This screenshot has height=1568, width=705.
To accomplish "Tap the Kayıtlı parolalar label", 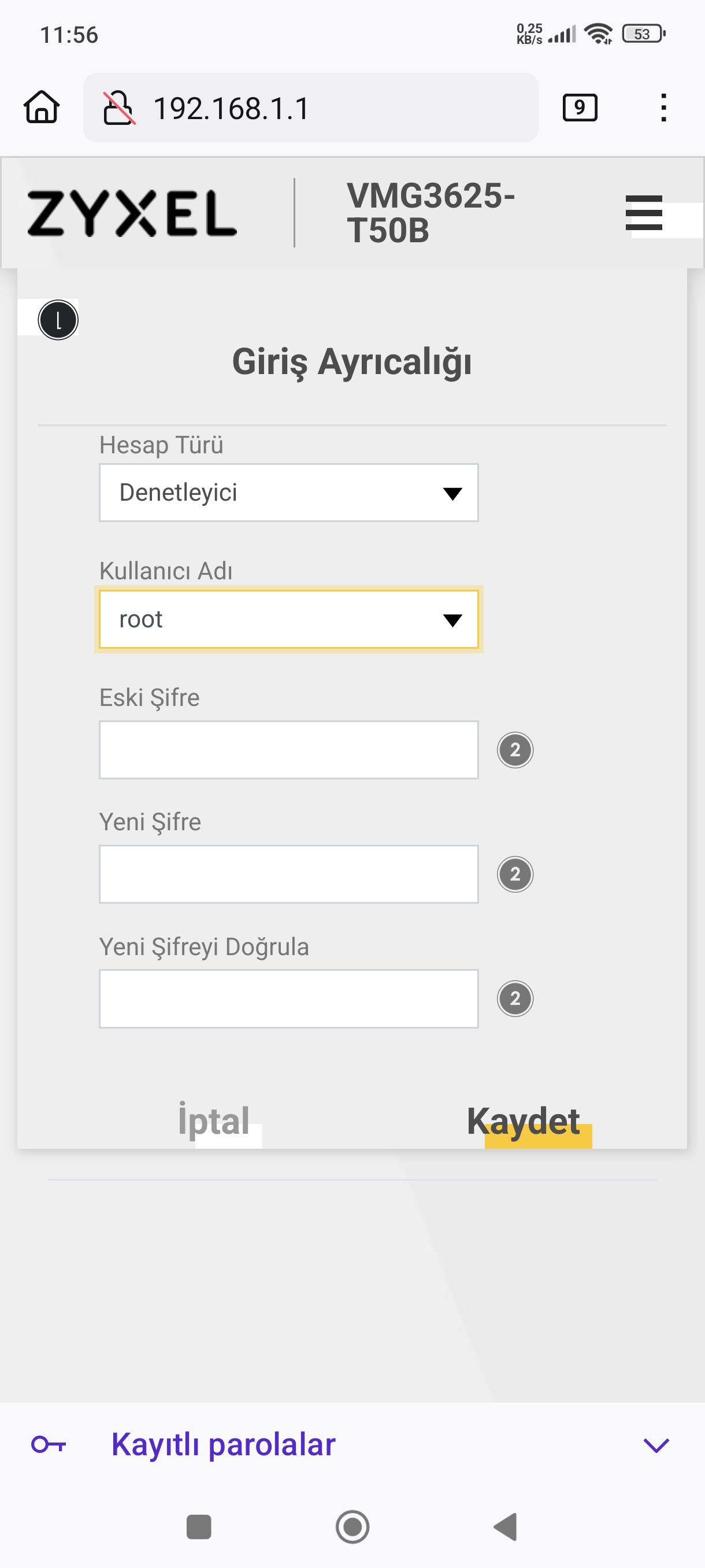I will pos(223,1444).
